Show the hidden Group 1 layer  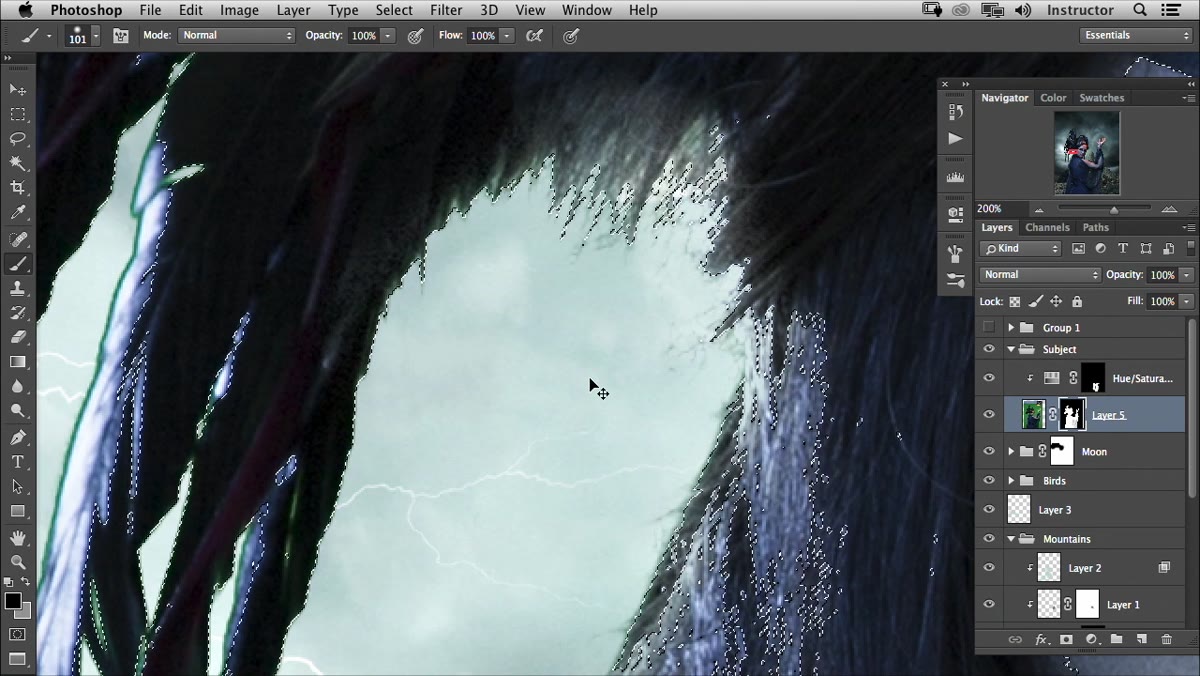click(989, 327)
